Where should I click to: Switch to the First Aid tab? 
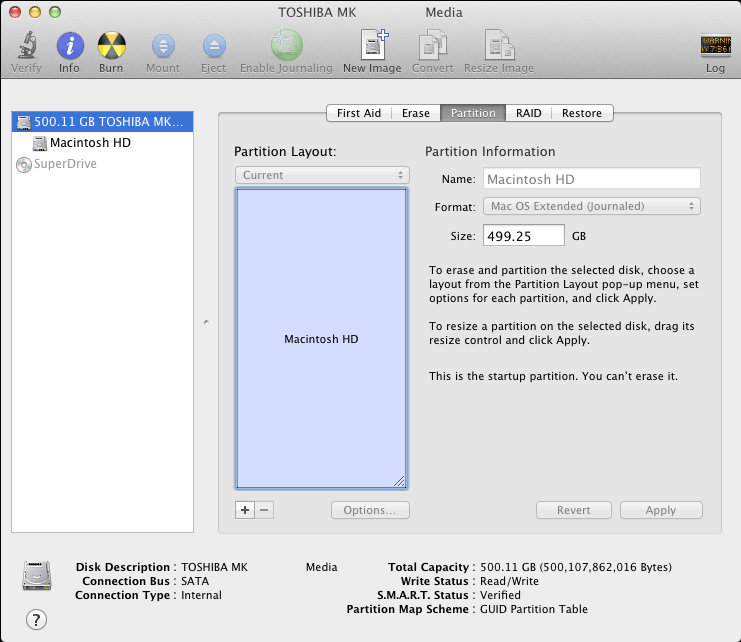tap(359, 113)
